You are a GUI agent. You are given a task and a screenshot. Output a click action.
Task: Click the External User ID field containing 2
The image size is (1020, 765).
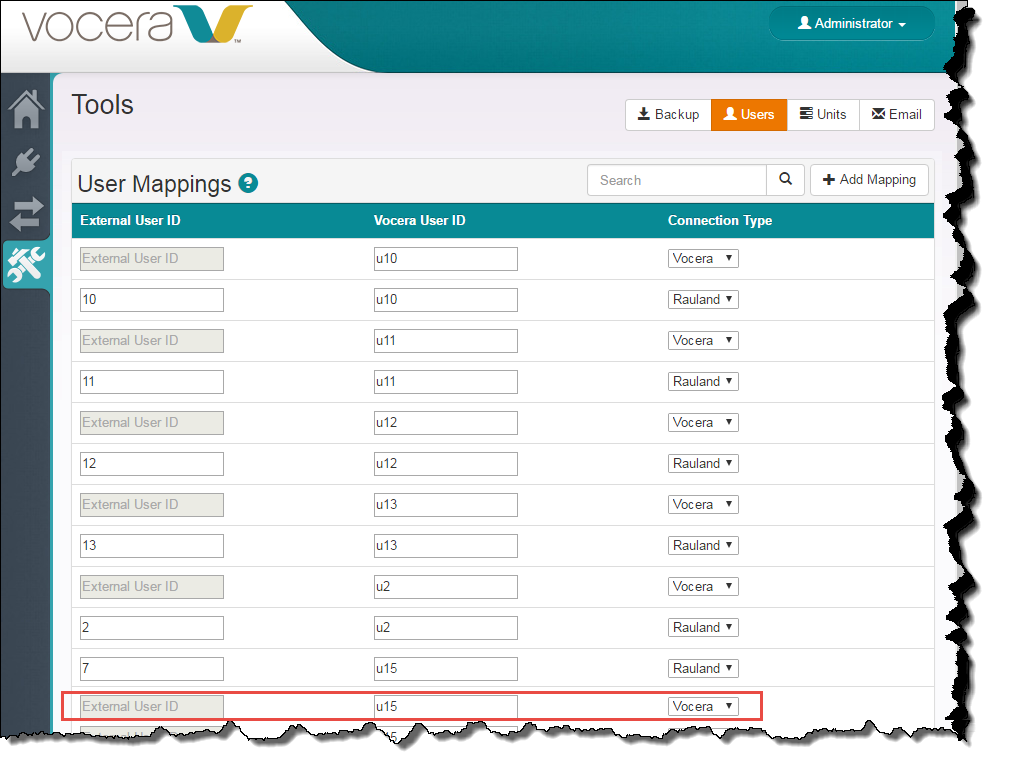(x=152, y=628)
